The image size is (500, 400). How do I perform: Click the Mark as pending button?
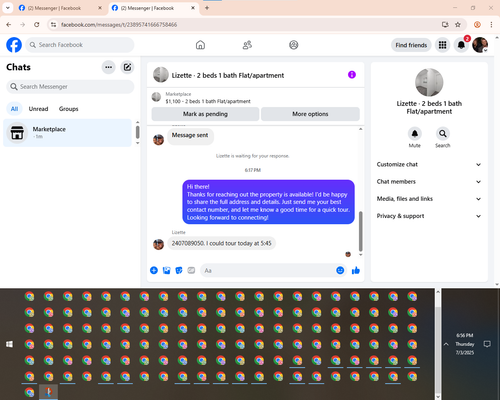coord(205,114)
